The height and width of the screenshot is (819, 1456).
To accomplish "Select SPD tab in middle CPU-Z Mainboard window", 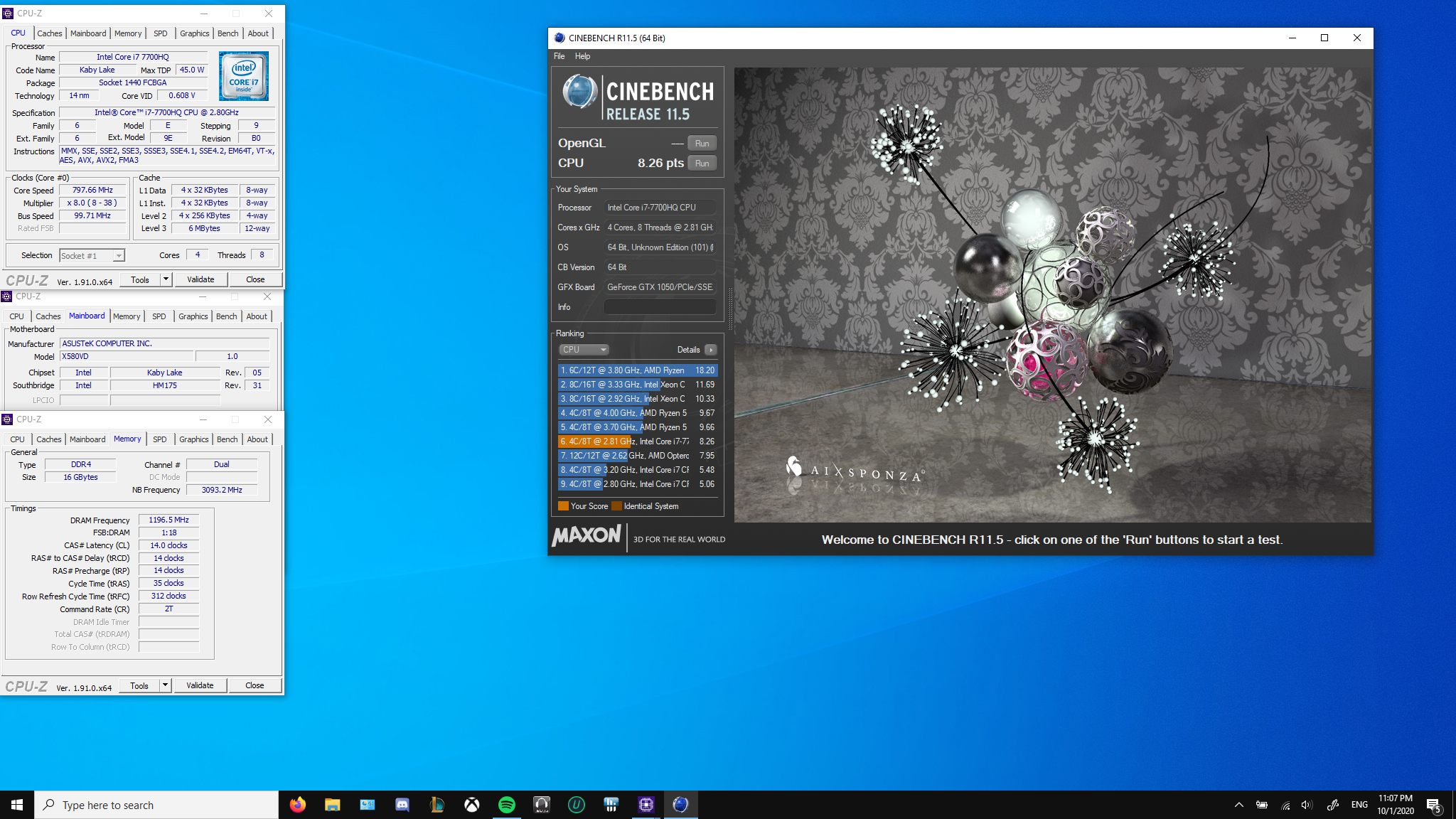I will pos(159,316).
